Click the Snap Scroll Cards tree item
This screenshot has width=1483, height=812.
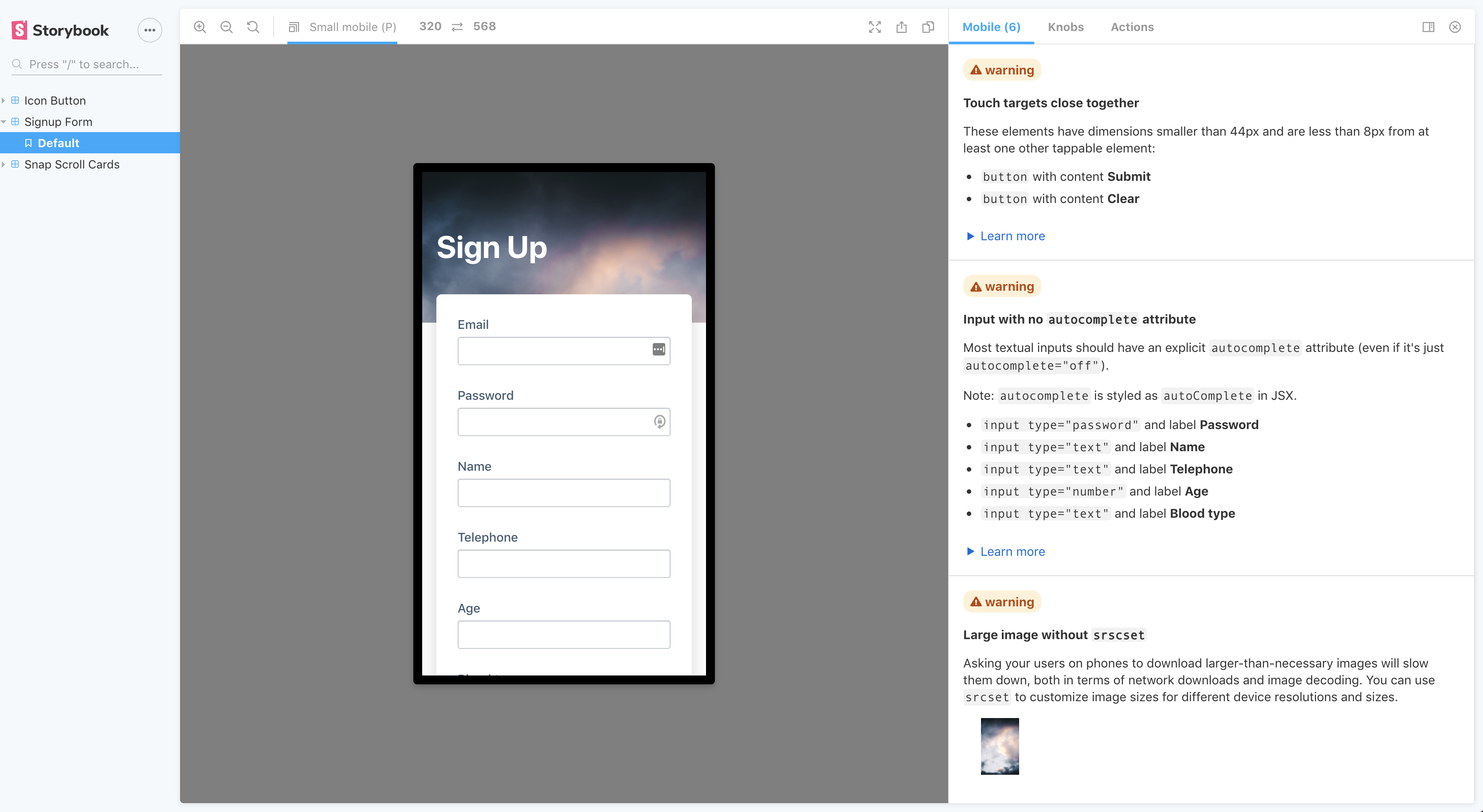click(72, 164)
